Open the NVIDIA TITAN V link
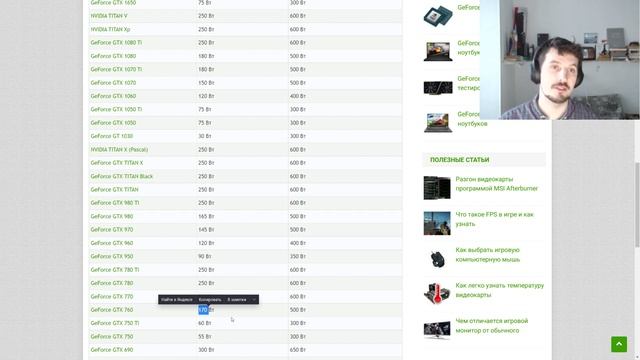This screenshot has height=360, width=640. (109, 16)
